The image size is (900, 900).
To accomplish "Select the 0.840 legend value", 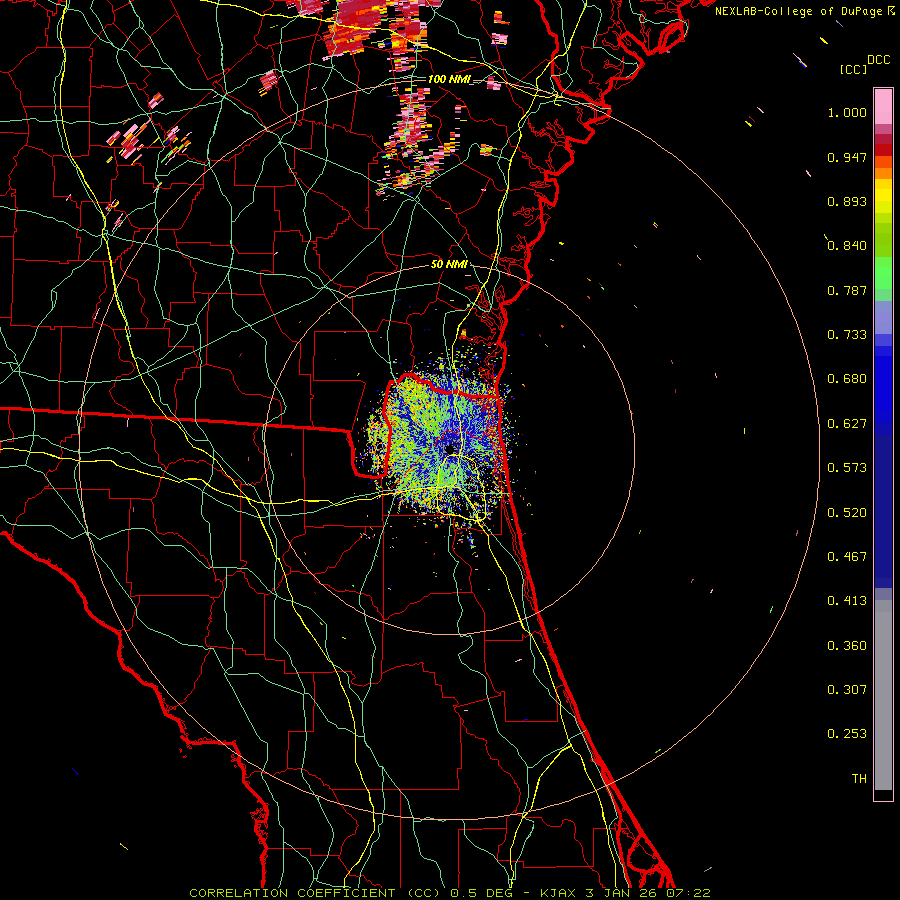I will [x=847, y=246].
